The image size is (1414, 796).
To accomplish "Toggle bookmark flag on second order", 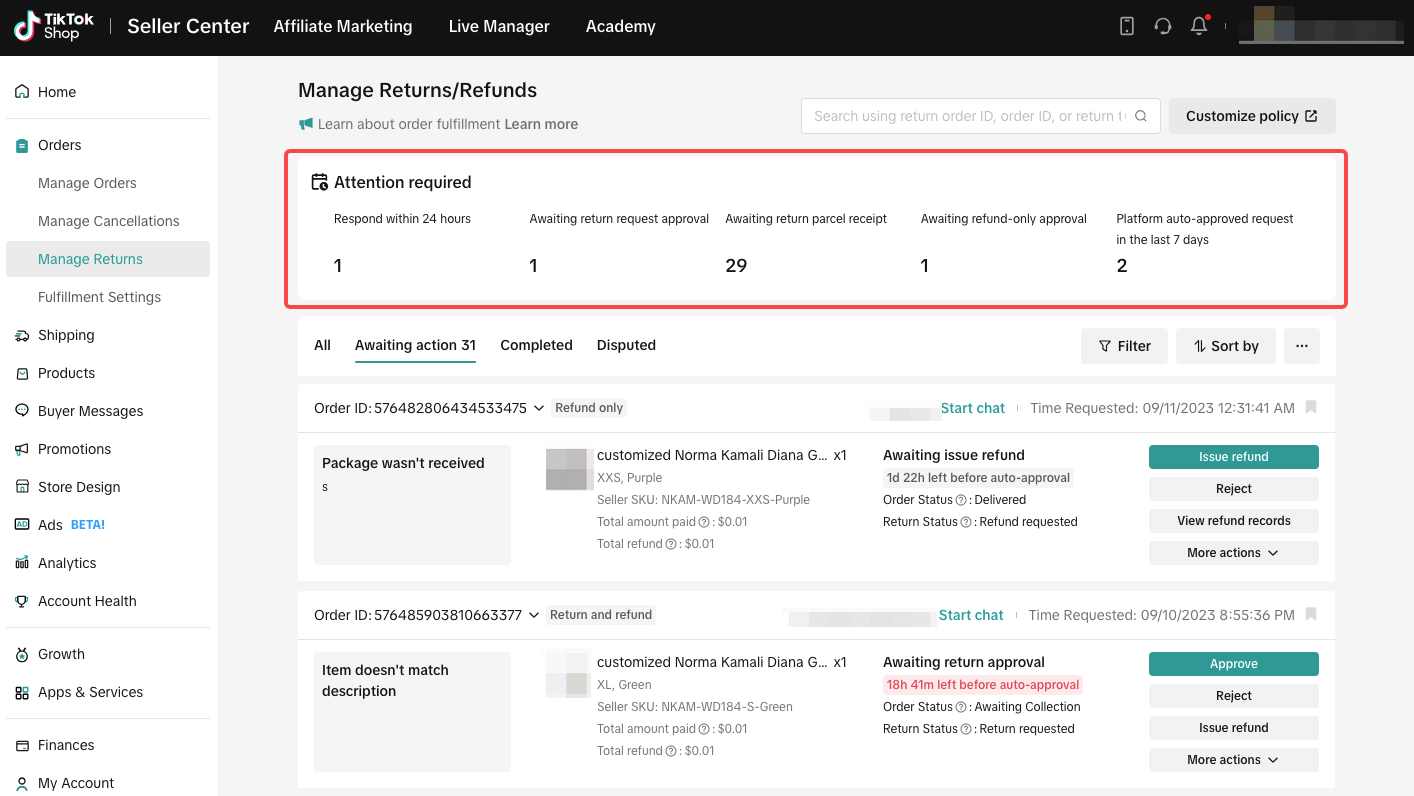I will 1311,615.
